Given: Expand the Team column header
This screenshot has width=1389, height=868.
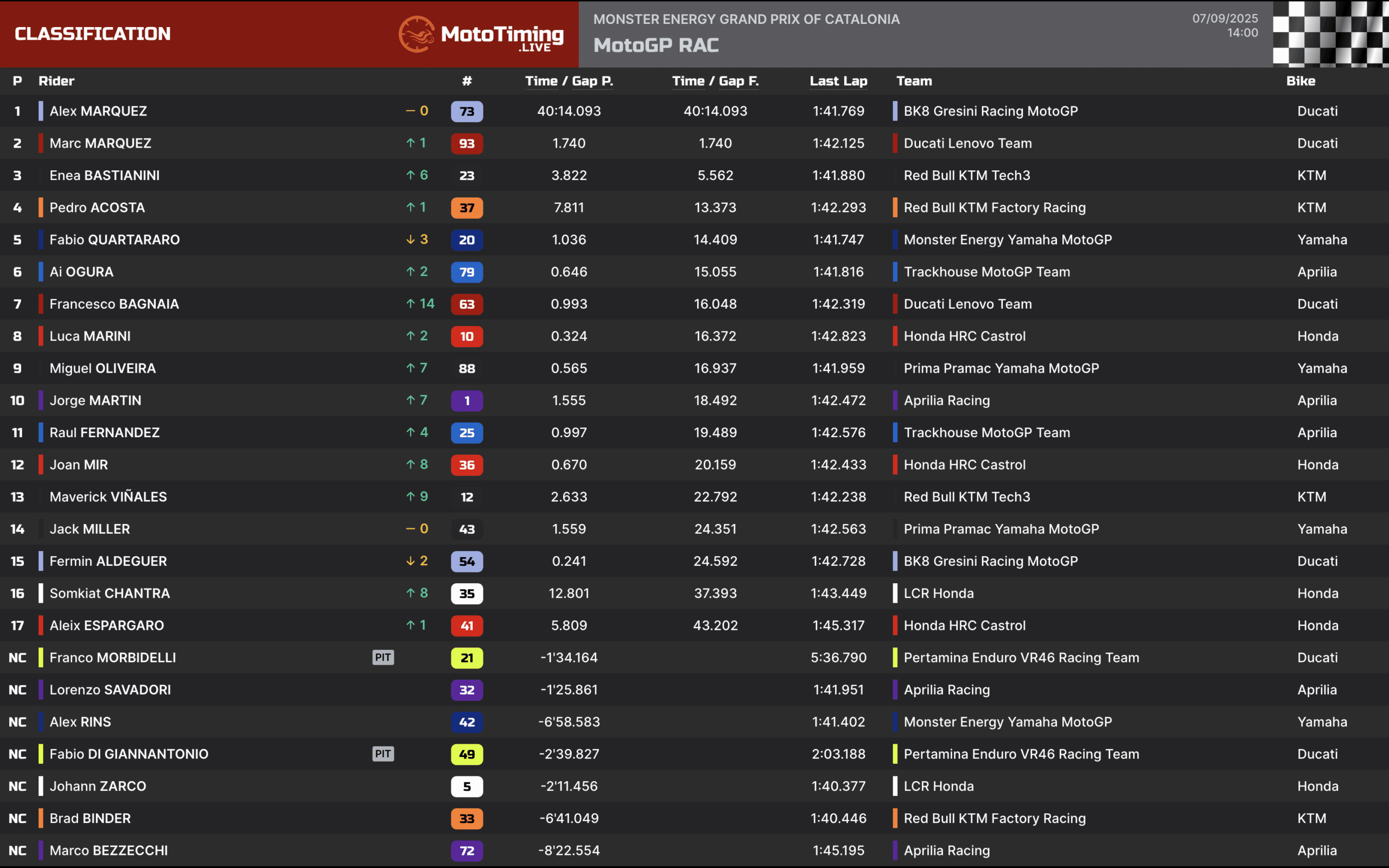Looking at the screenshot, I should point(914,81).
